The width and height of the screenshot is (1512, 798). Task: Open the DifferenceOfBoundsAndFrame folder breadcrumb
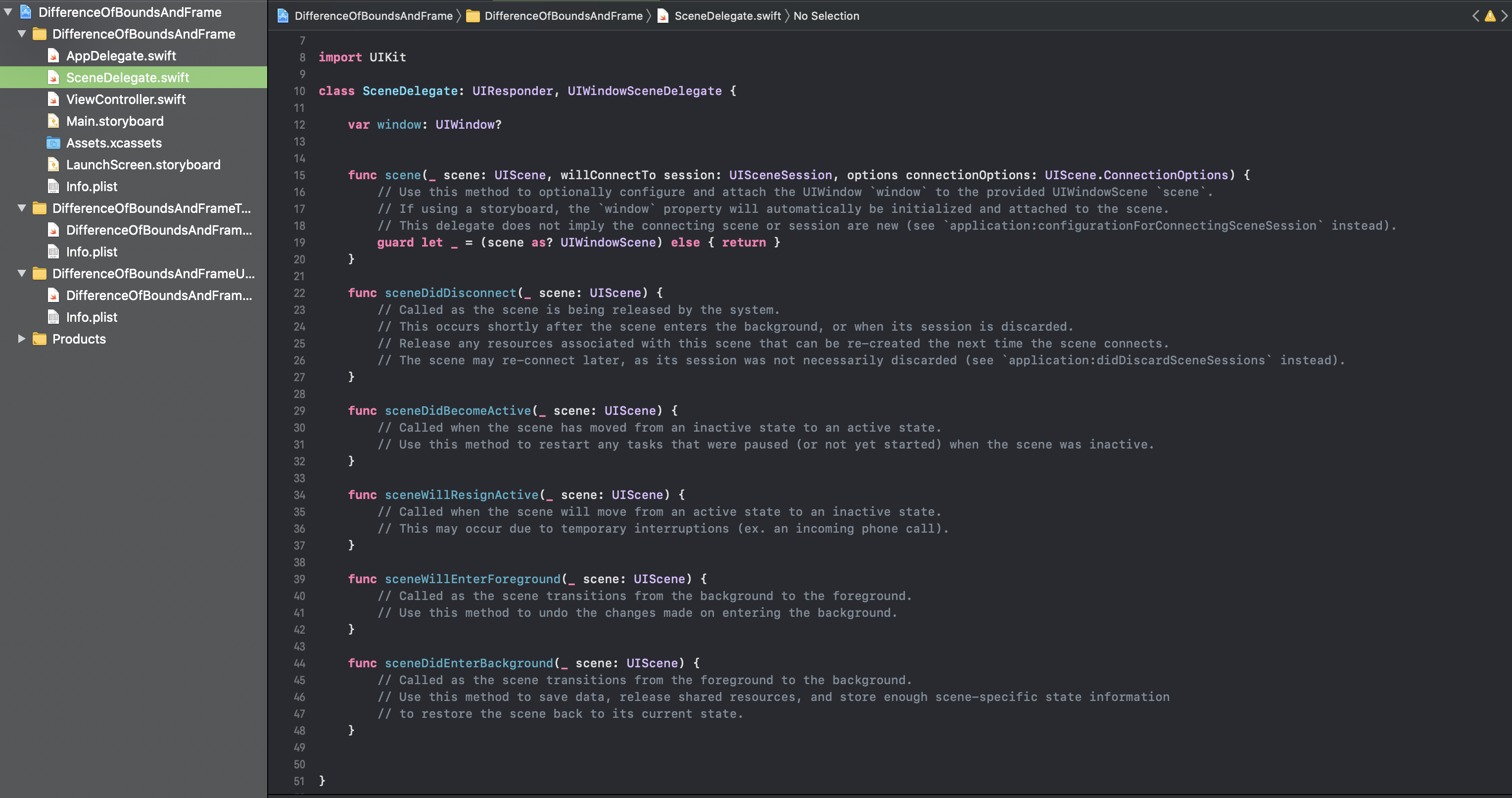[563, 16]
